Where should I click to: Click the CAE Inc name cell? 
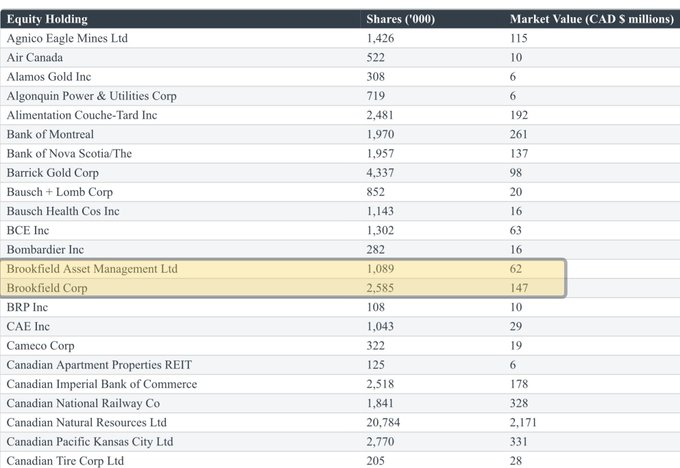click(x=28, y=326)
